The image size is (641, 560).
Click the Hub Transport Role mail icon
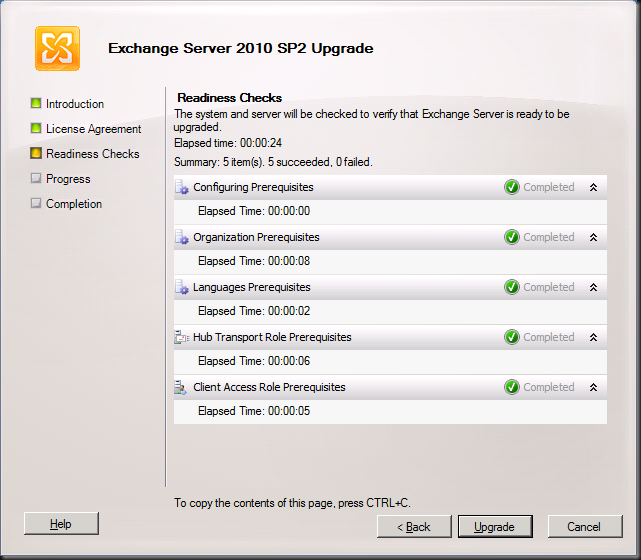pos(182,338)
